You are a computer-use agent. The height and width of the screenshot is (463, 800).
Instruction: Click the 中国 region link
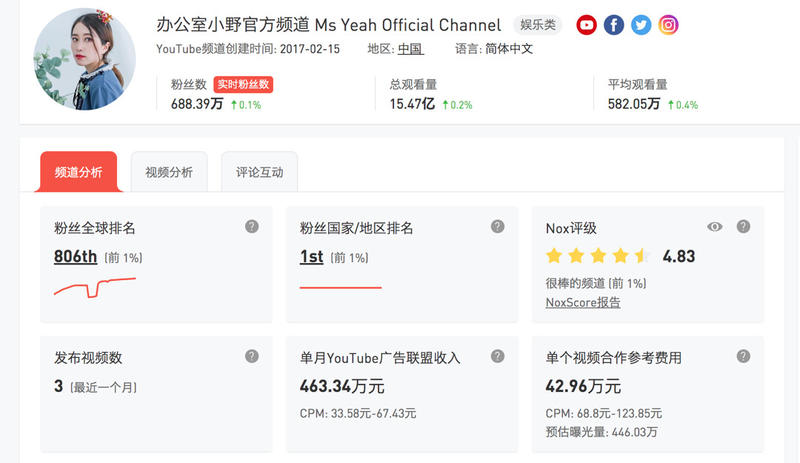(410, 49)
